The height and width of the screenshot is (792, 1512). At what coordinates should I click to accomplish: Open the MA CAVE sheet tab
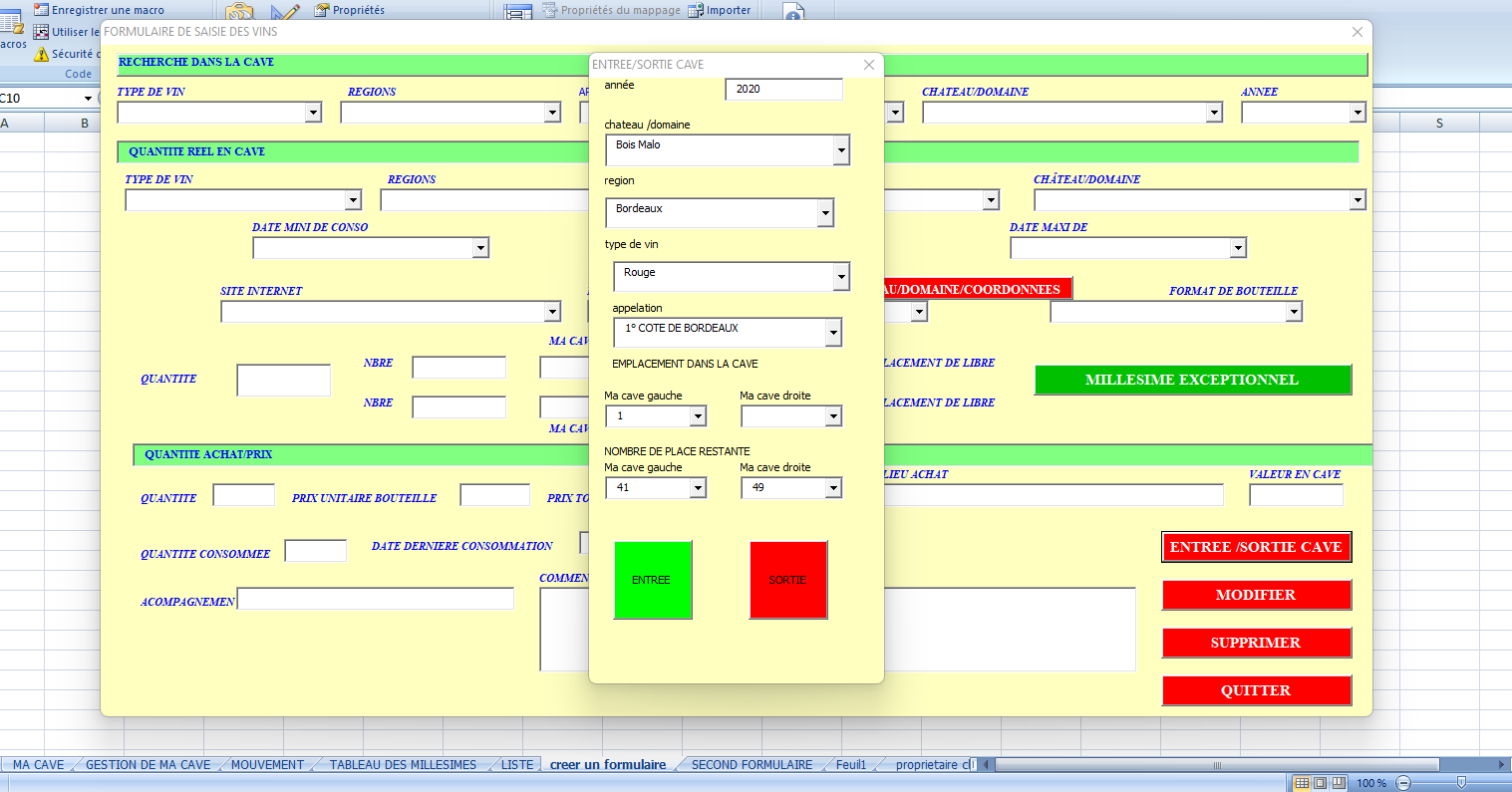[x=38, y=765]
